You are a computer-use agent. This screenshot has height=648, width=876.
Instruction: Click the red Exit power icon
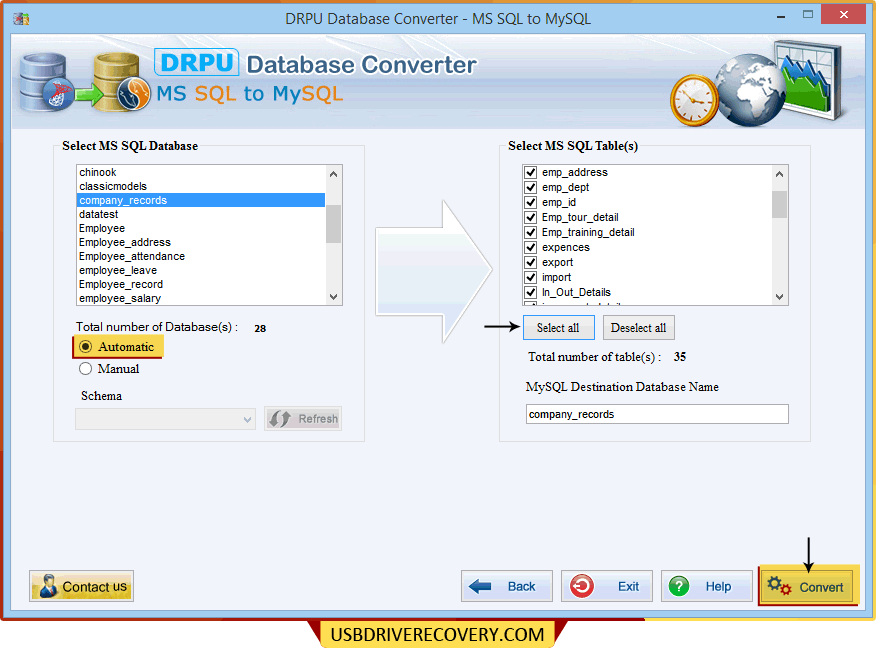tap(582, 586)
